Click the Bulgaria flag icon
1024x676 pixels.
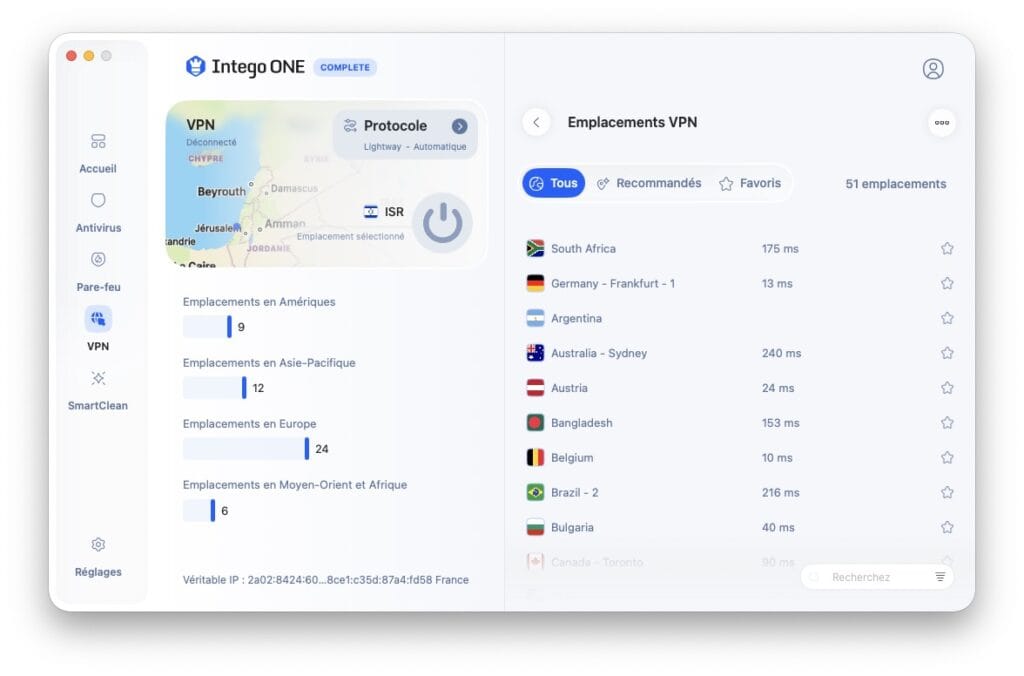coord(535,527)
